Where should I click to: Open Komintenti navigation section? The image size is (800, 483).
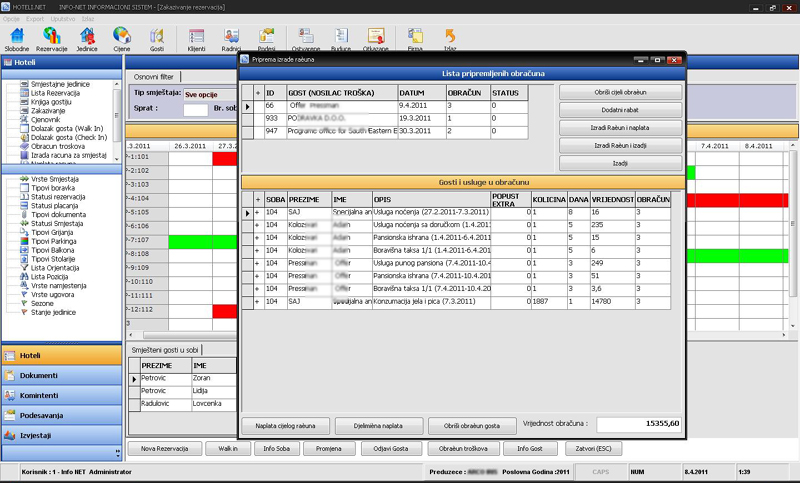62,395
